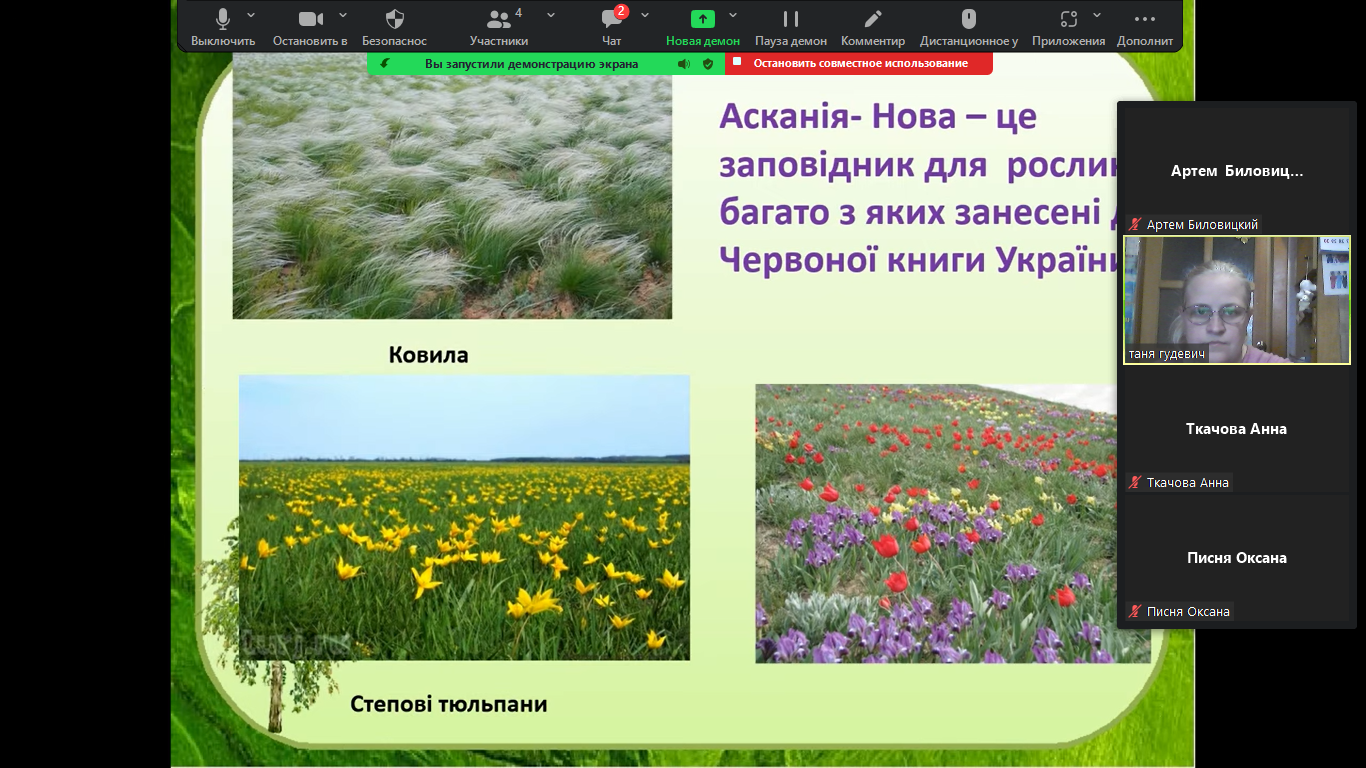Expand the microphone audio options arrow

click(x=251, y=15)
